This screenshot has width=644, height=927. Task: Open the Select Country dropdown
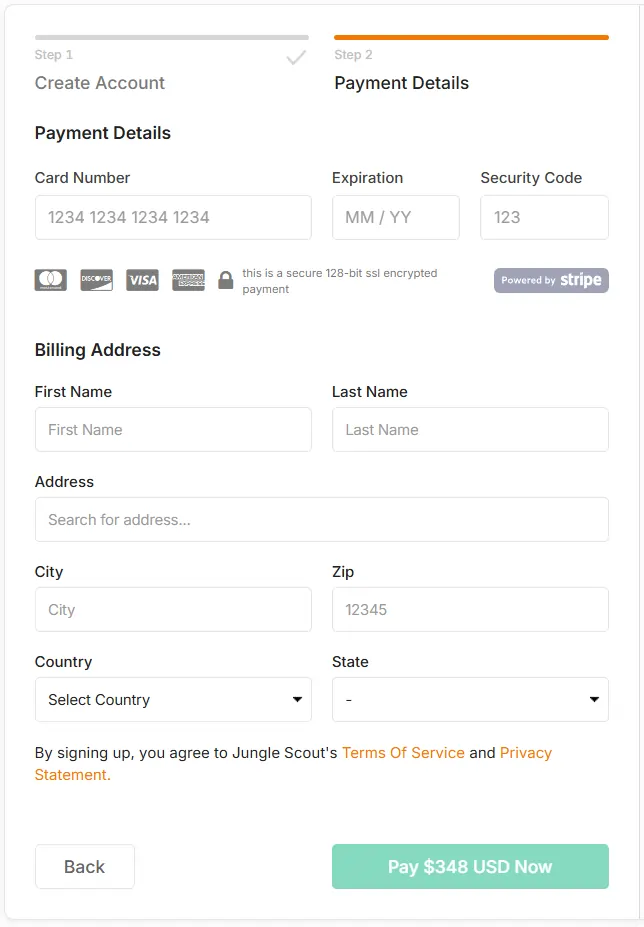[173, 699]
